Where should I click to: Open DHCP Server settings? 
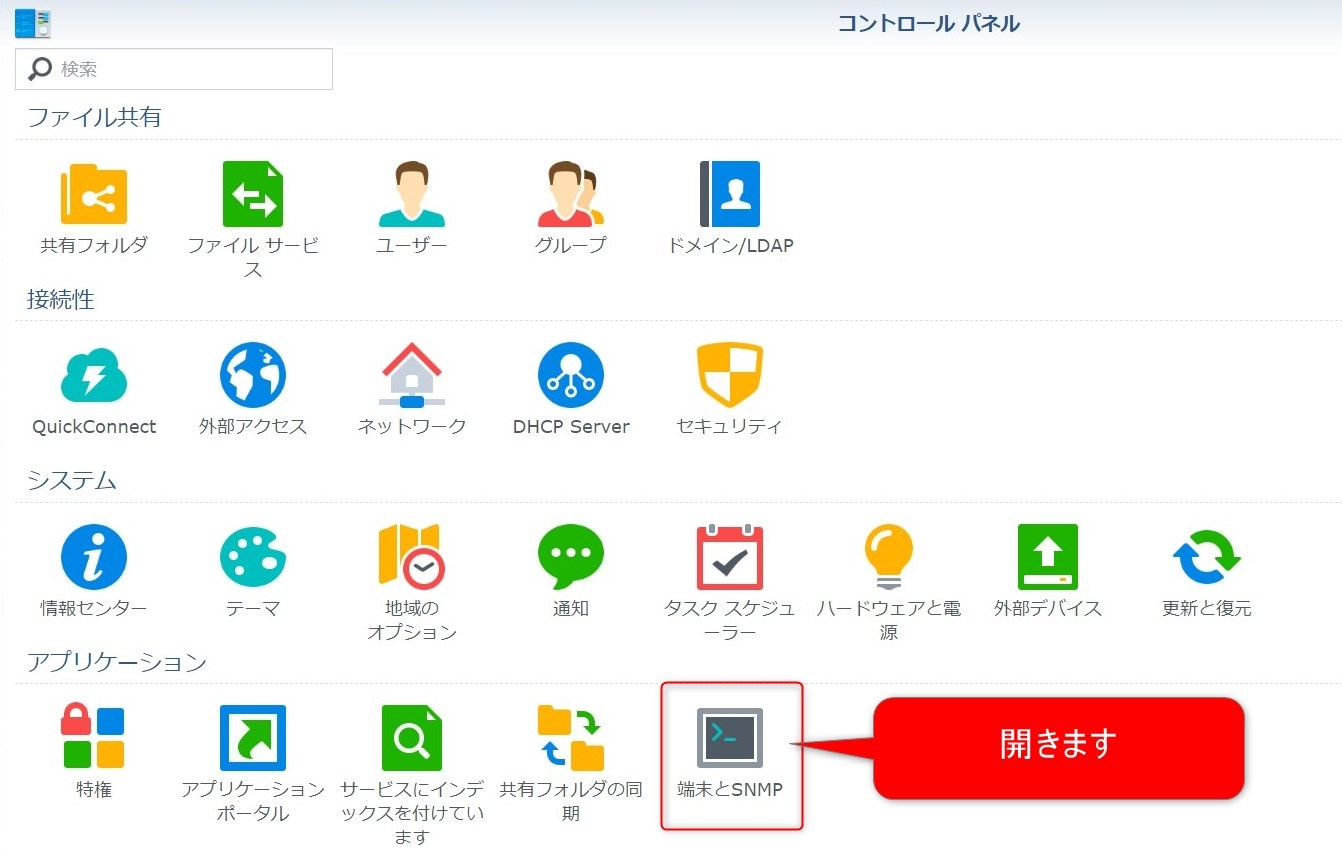tap(570, 376)
